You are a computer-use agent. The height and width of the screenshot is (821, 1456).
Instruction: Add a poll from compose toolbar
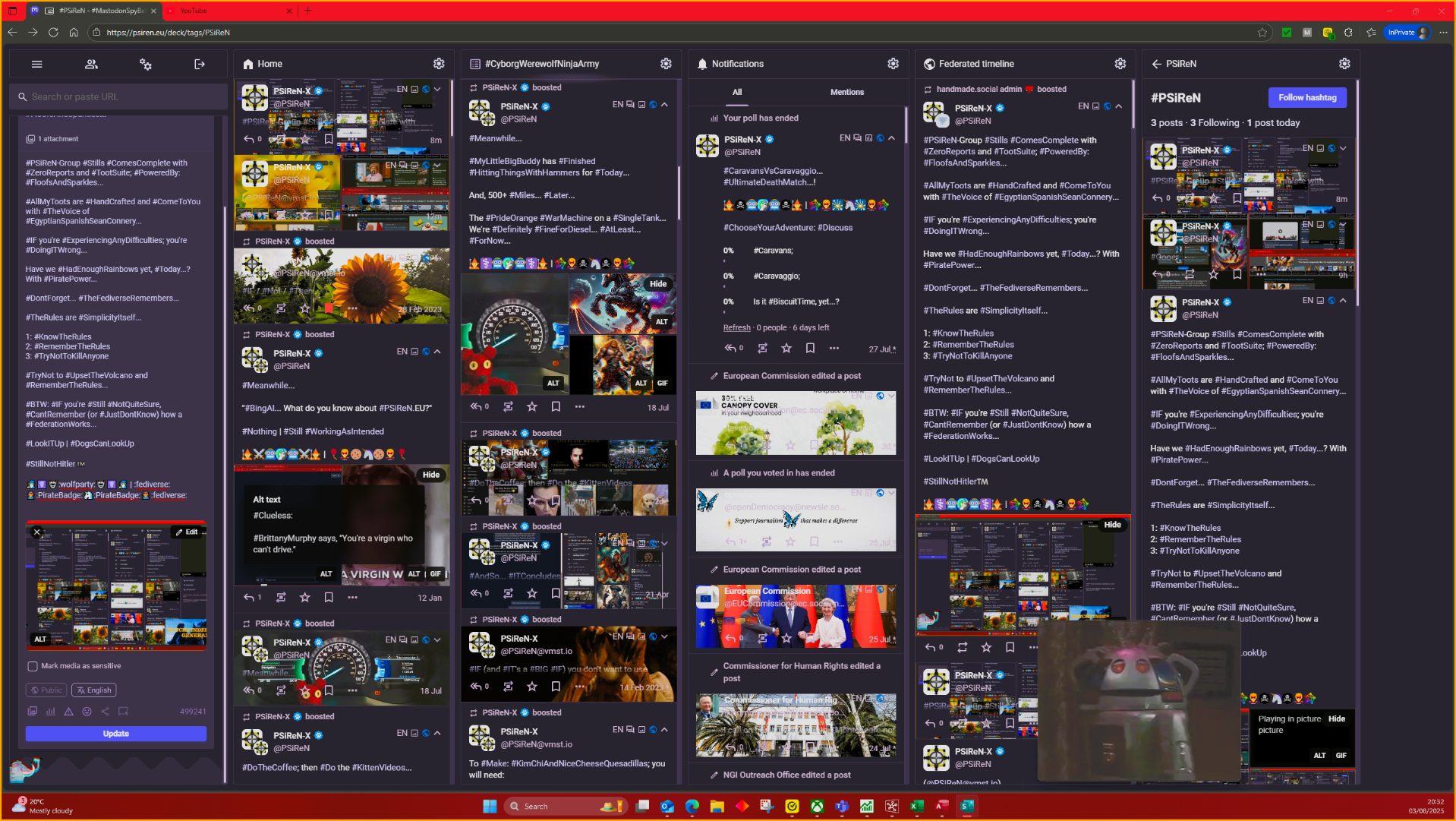tap(50, 712)
